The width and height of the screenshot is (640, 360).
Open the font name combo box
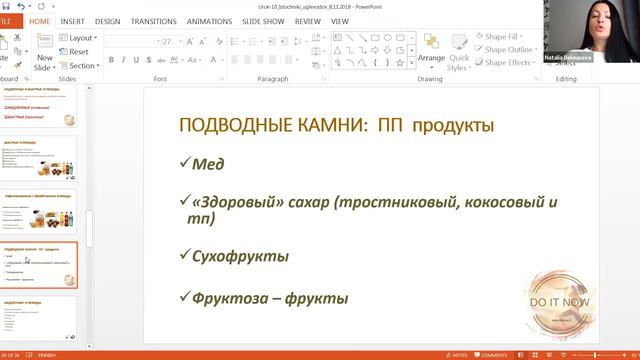click(133, 41)
